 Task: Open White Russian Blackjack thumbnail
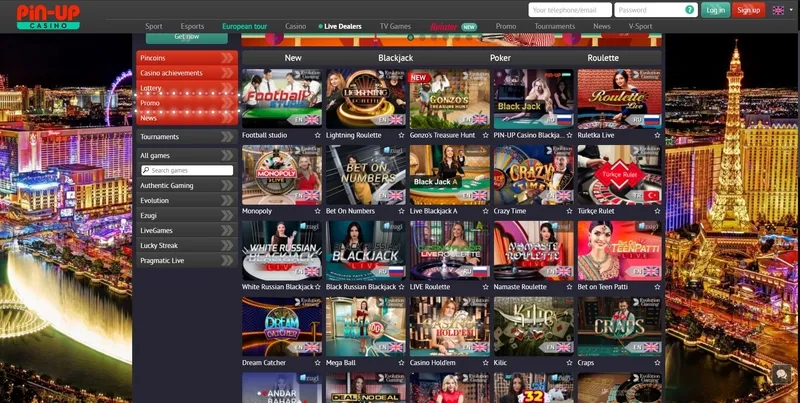point(282,250)
